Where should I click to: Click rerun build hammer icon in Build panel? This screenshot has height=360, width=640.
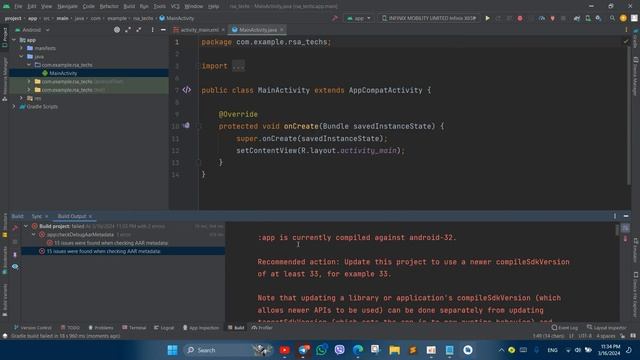pyautogui.click(x=15, y=228)
